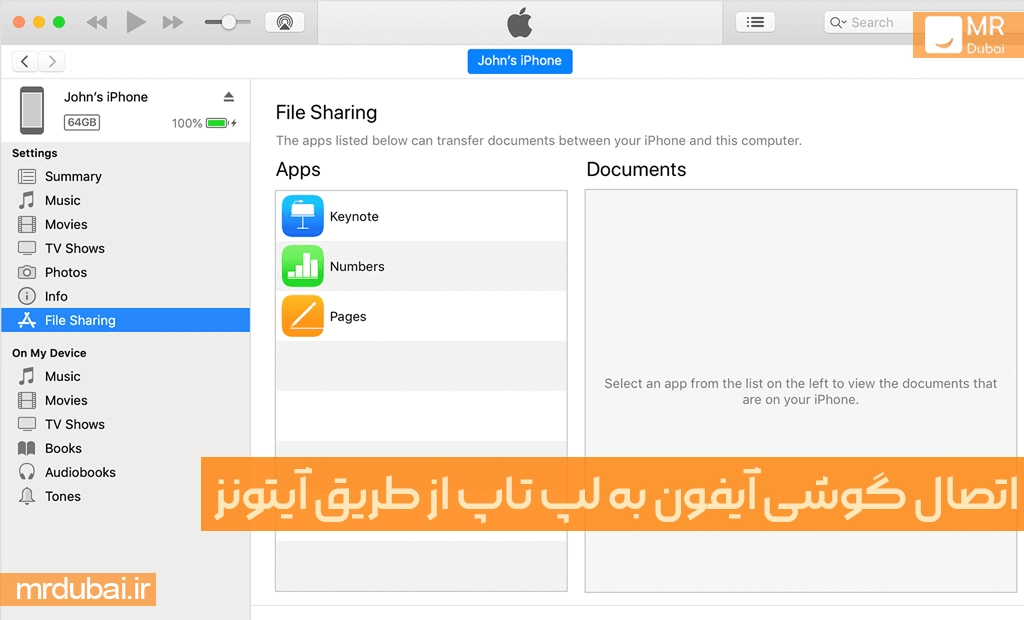1024x620 pixels.
Task: Click the play button
Action: pyautogui.click(x=136, y=22)
